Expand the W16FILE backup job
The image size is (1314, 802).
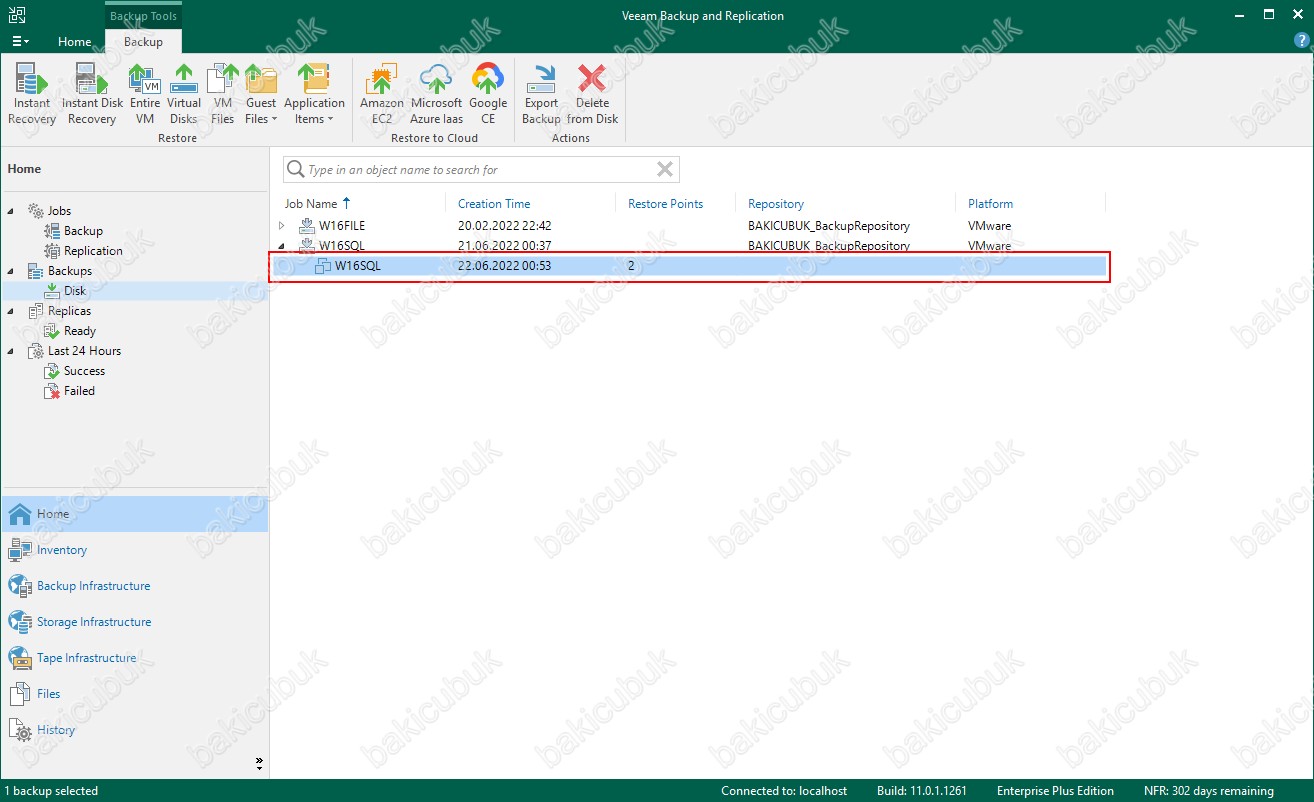282,226
